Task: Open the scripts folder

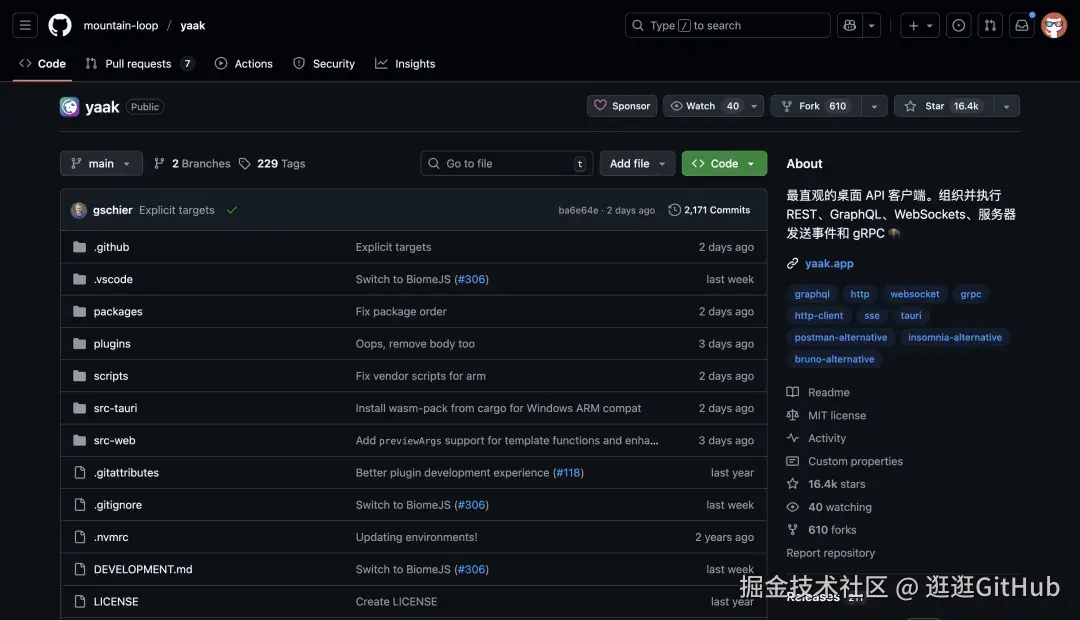Action: 111,376
